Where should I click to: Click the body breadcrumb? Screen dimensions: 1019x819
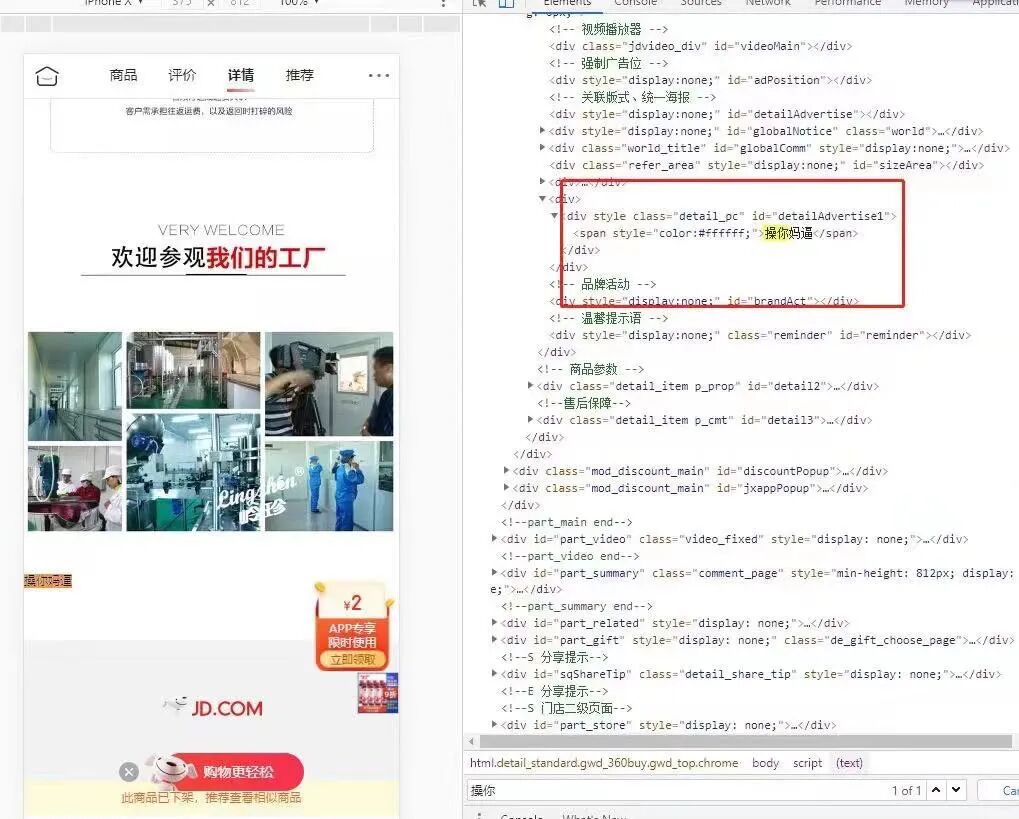coord(765,762)
